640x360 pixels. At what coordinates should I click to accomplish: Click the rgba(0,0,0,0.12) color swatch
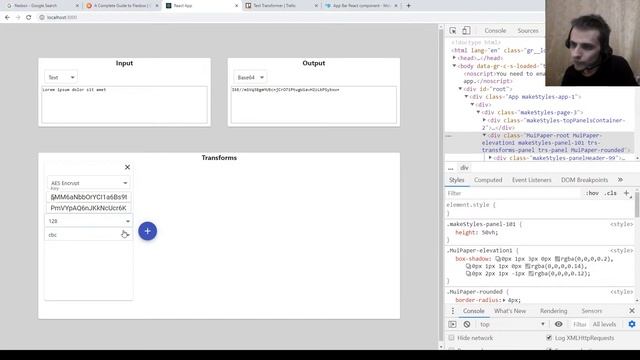pos(531,273)
